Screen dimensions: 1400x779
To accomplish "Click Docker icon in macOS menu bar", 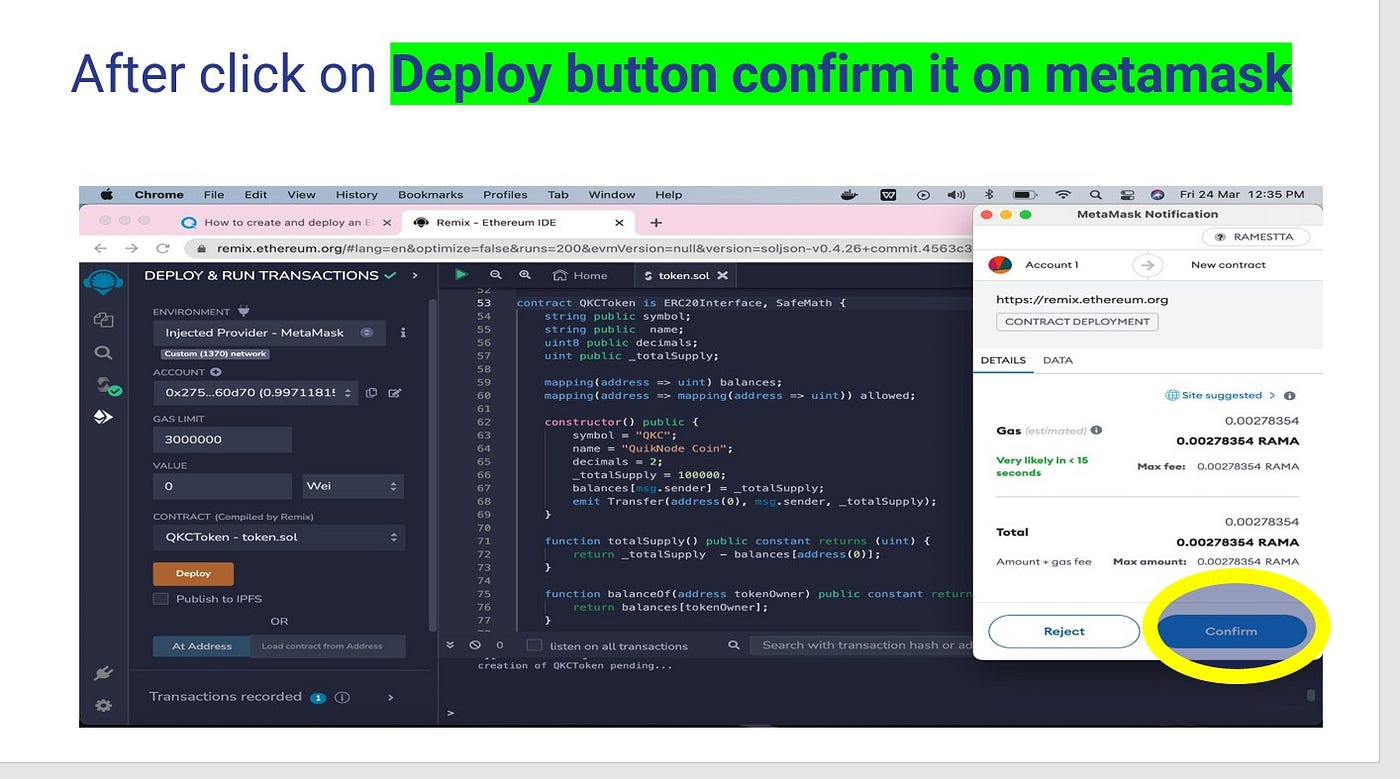I will 850,195.
